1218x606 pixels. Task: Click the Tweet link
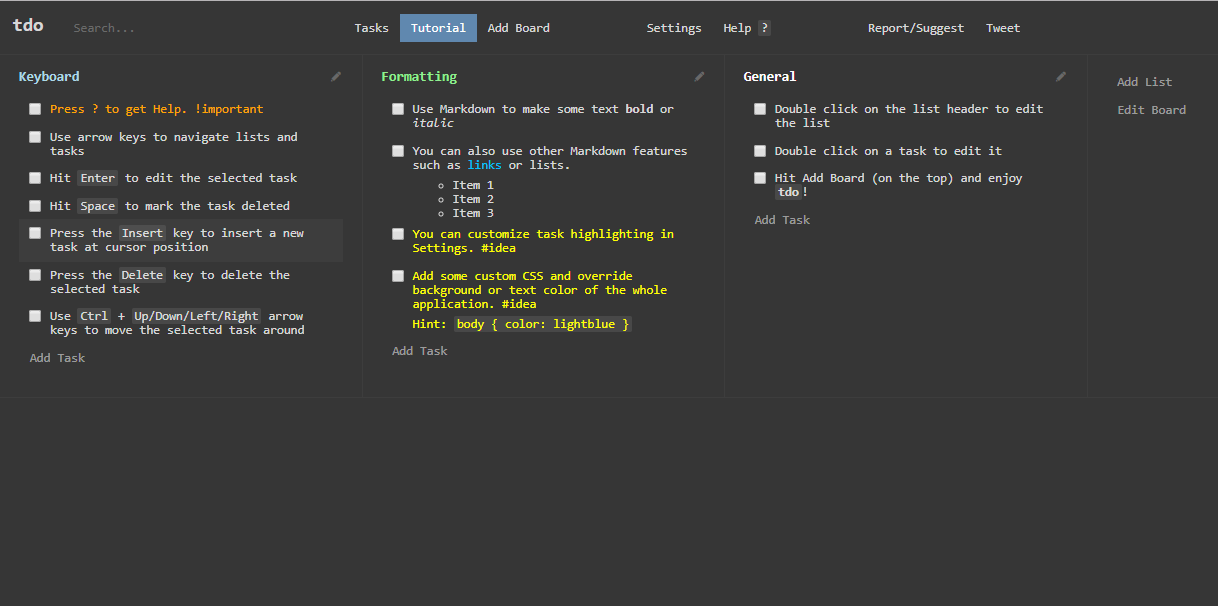tap(1003, 28)
